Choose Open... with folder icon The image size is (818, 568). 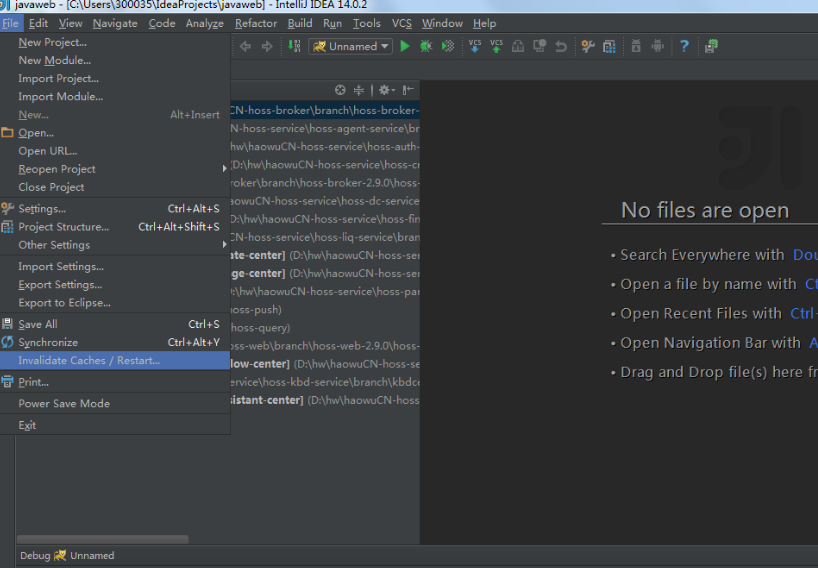[x=115, y=133]
